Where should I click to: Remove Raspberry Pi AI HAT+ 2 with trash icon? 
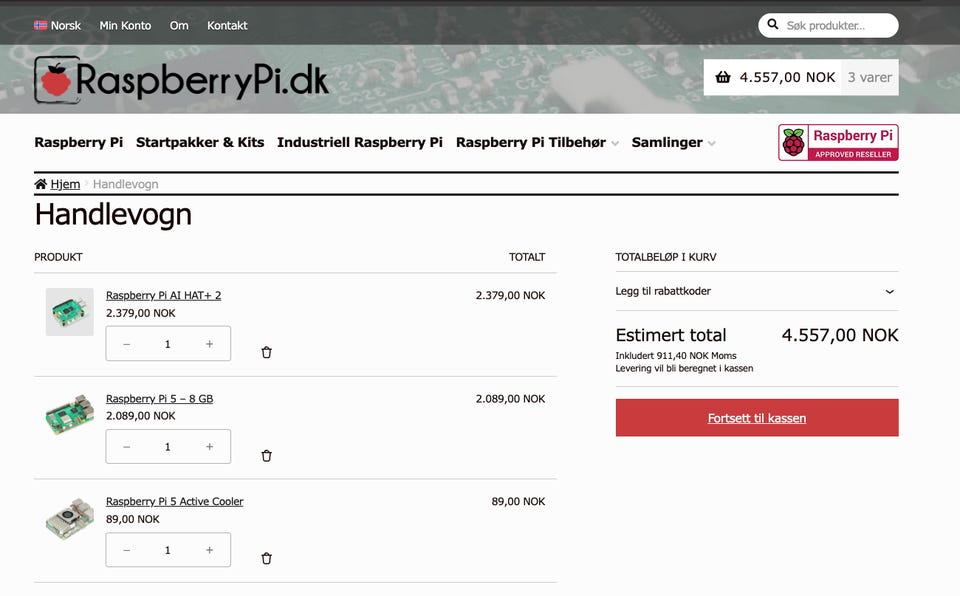266,352
